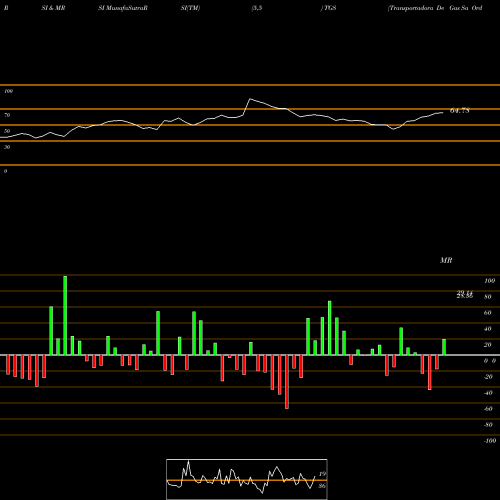Click the MR axis label -20

(x=488, y=377)
